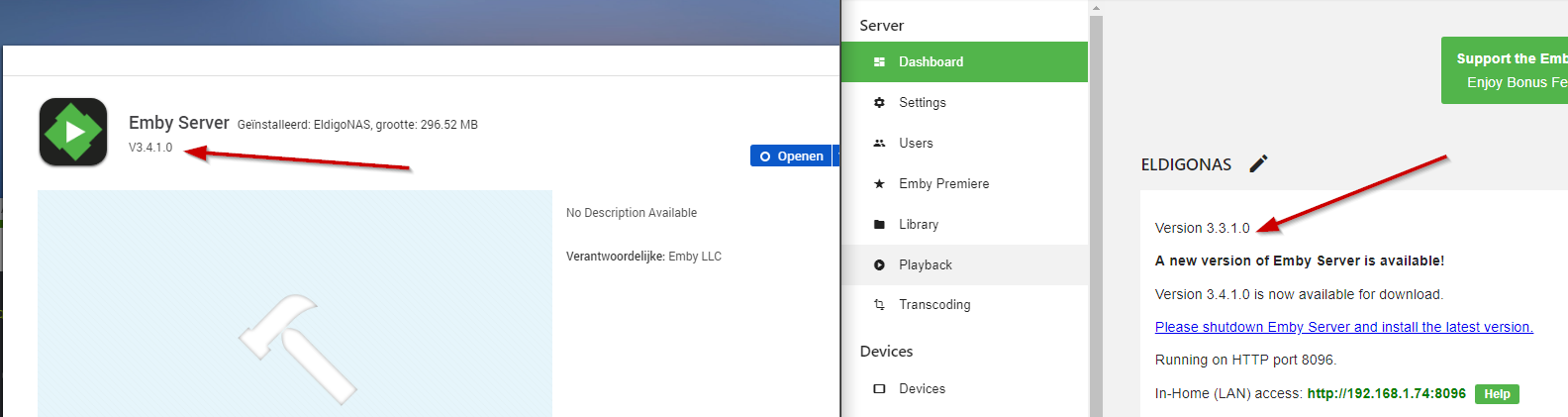Select Library in the server menu
The width and height of the screenshot is (1568, 417).
[964, 224]
